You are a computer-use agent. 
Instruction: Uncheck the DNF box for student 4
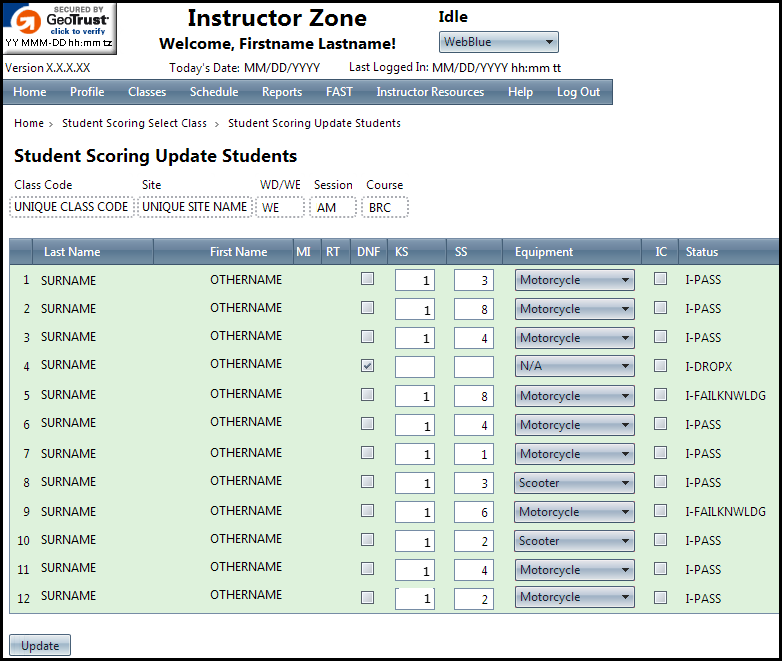pos(368,366)
